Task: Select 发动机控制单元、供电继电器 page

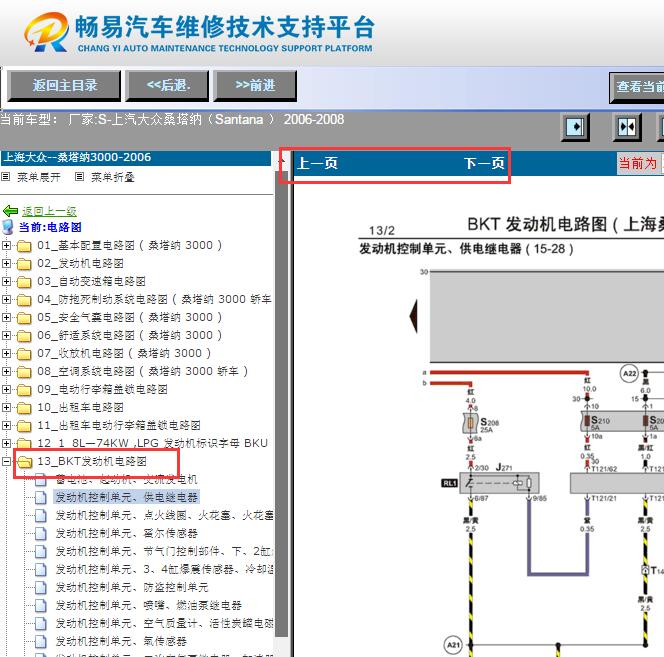Action: pyautogui.click(x=127, y=497)
